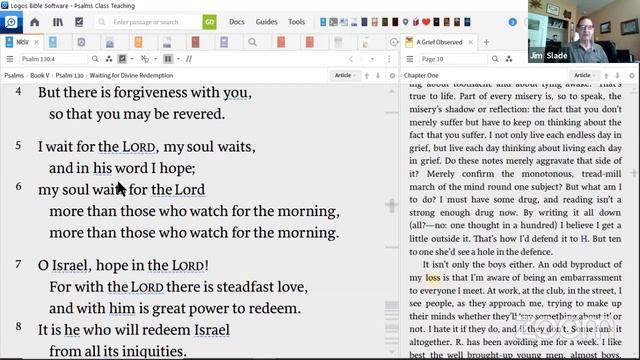The image size is (640, 360).
Task: Click verse number 7 in Psalm
Action: click(x=18, y=264)
